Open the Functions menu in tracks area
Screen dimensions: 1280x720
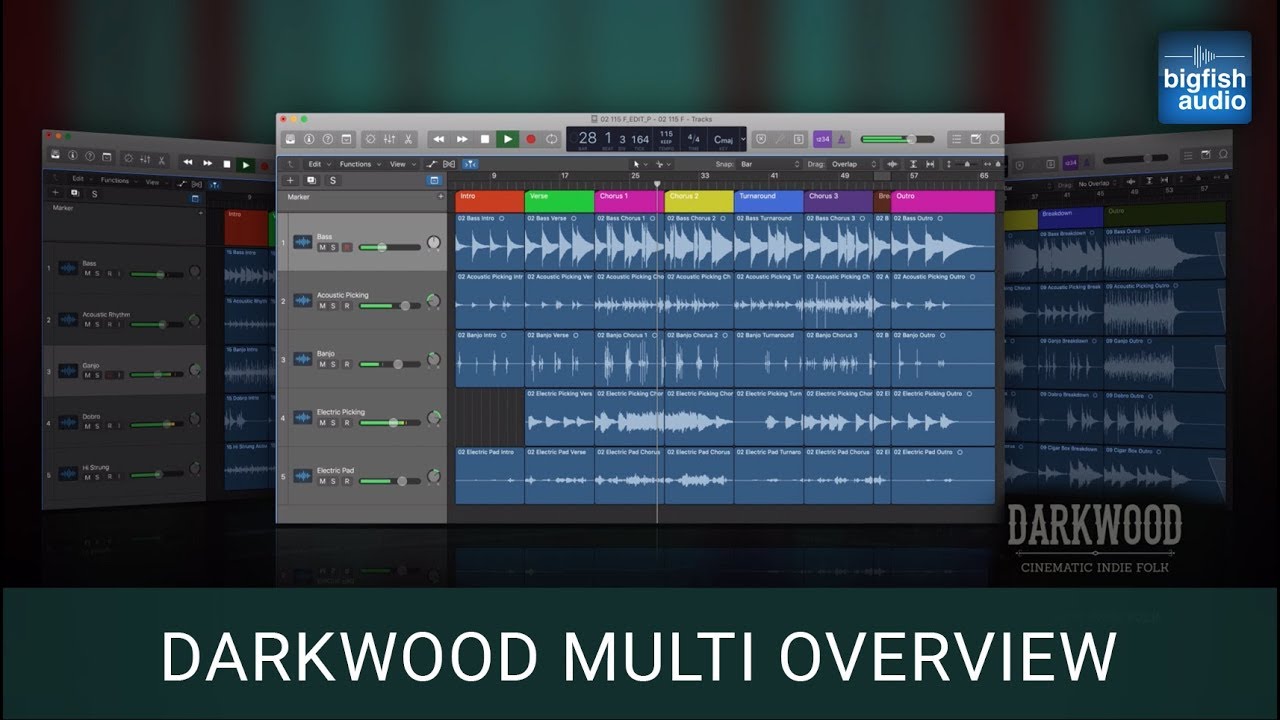click(360, 164)
